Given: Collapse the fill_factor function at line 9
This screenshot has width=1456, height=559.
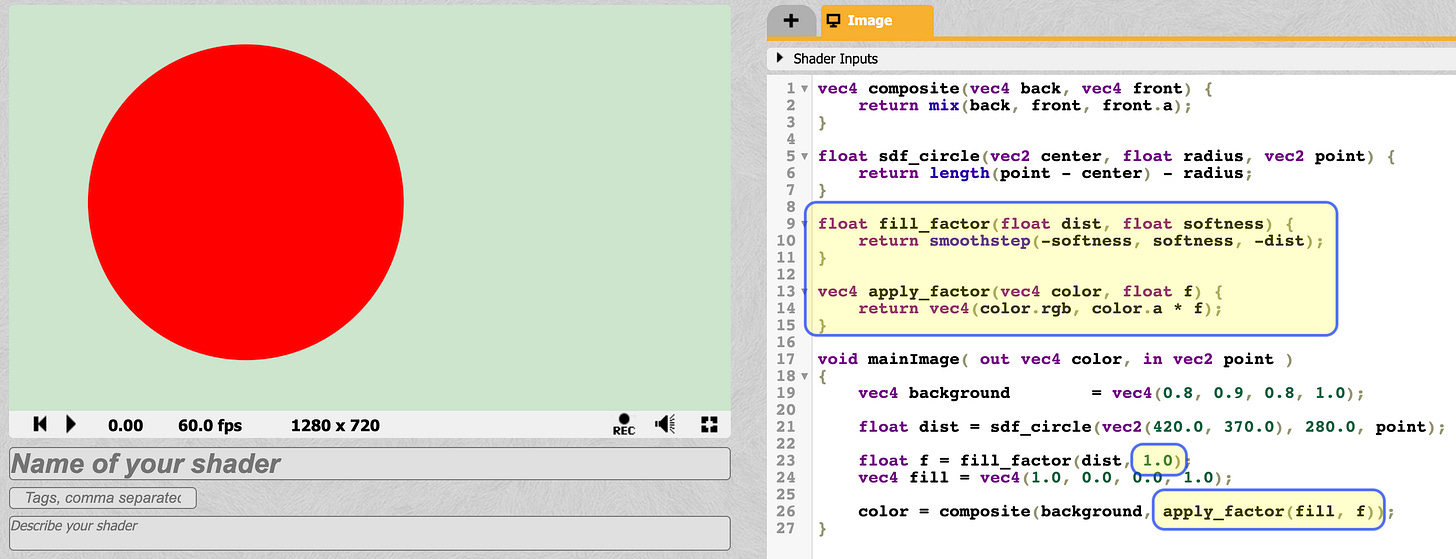Looking at the screenshot, I should point(806,224).
